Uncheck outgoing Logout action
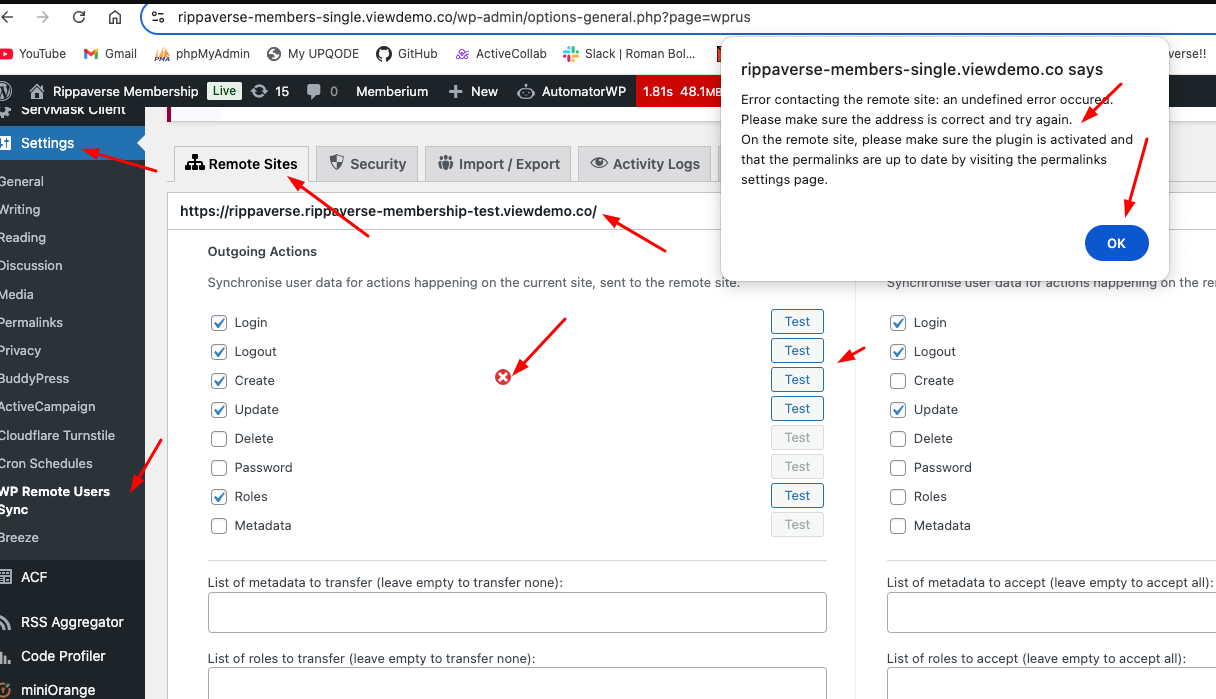The height and width of the screenshot is (699, 1216). [219, 352]
